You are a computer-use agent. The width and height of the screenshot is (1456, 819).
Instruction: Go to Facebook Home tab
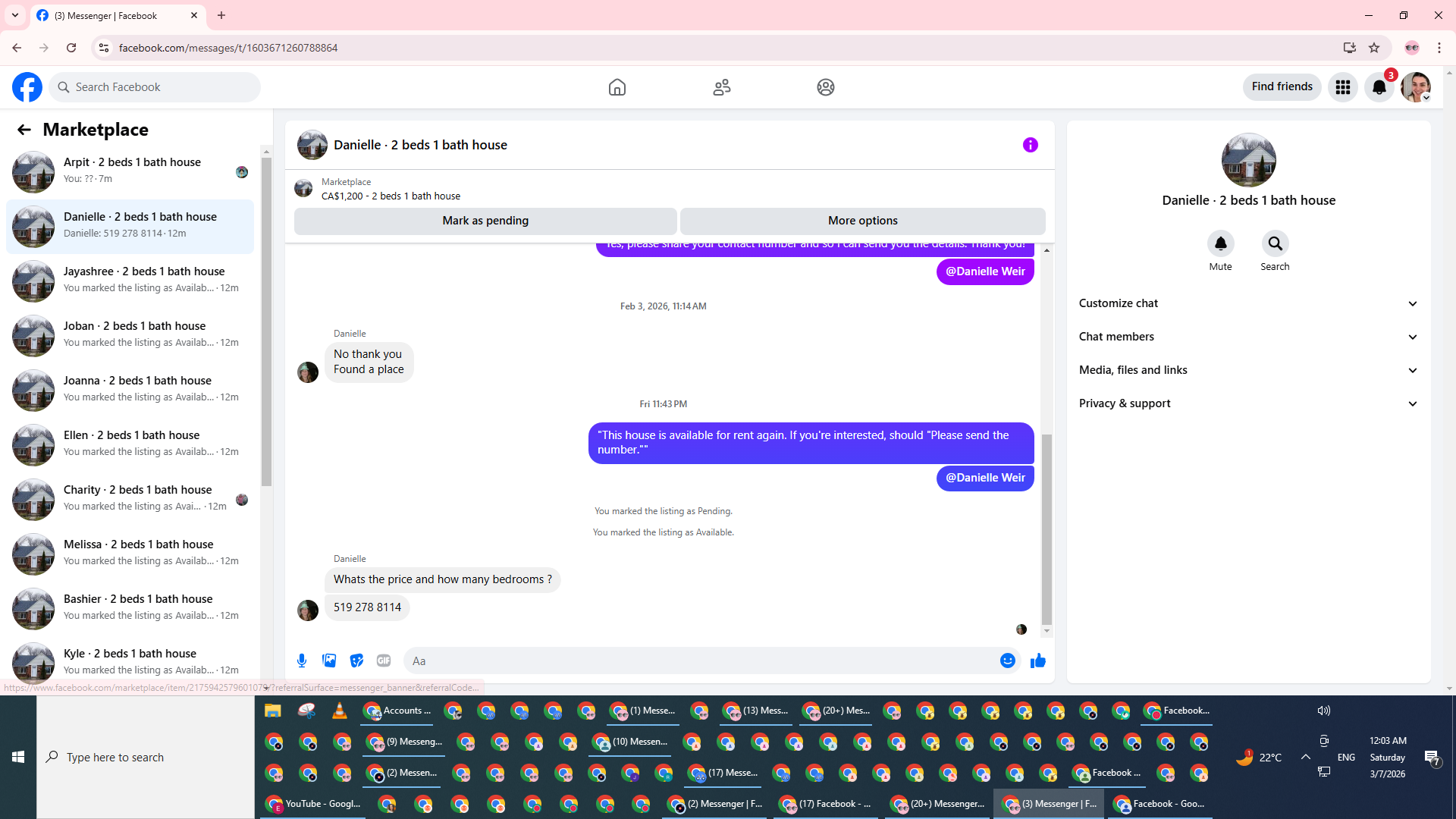[617, 87]
